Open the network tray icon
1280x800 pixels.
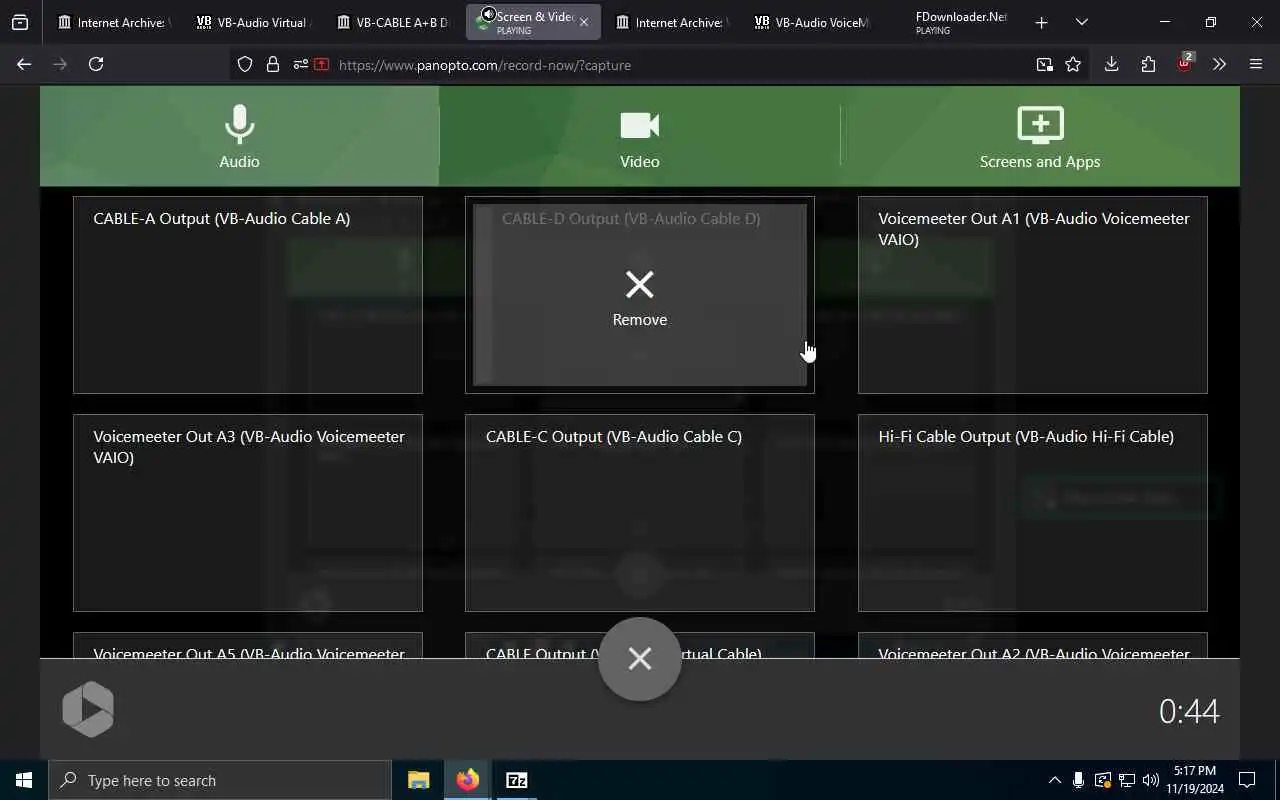click(x=1126, y=780)
